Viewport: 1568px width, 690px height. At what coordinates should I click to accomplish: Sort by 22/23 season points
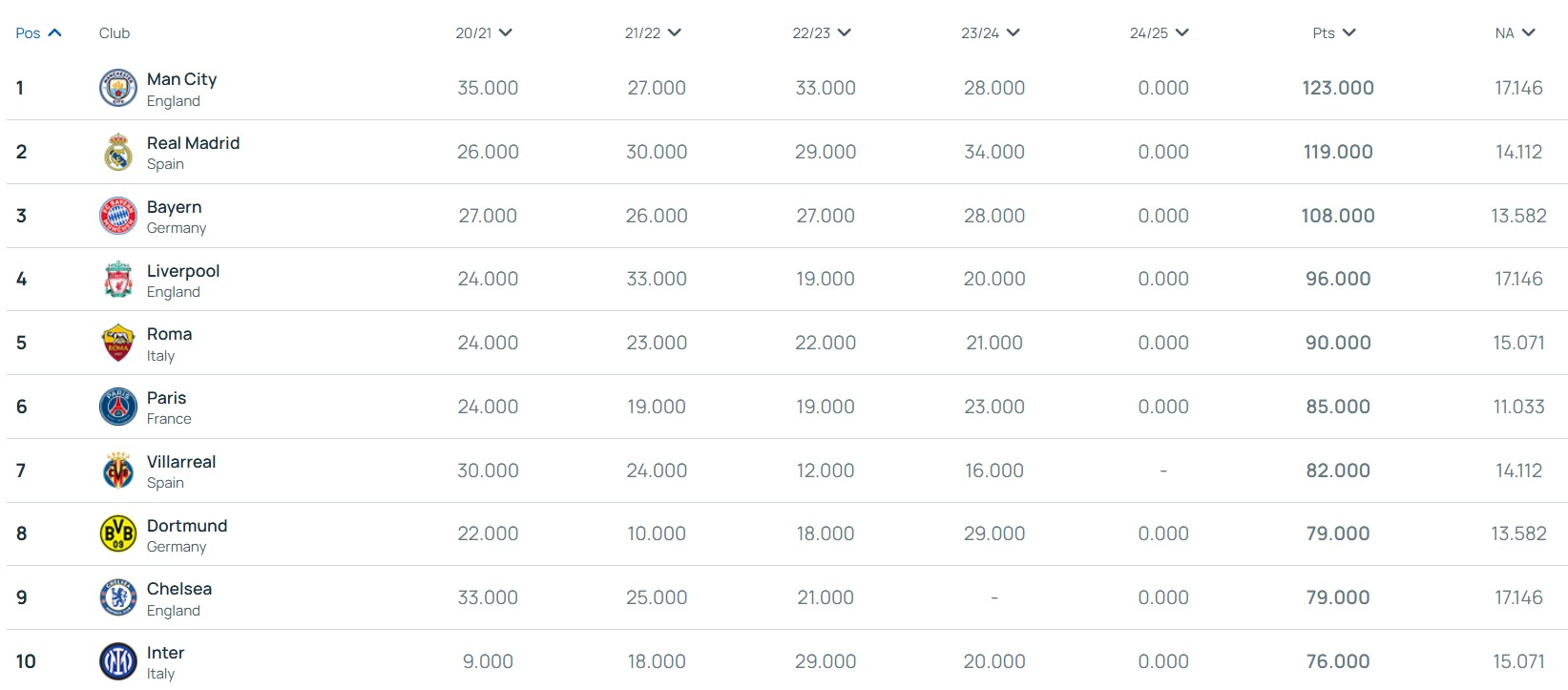pos(821,33)
